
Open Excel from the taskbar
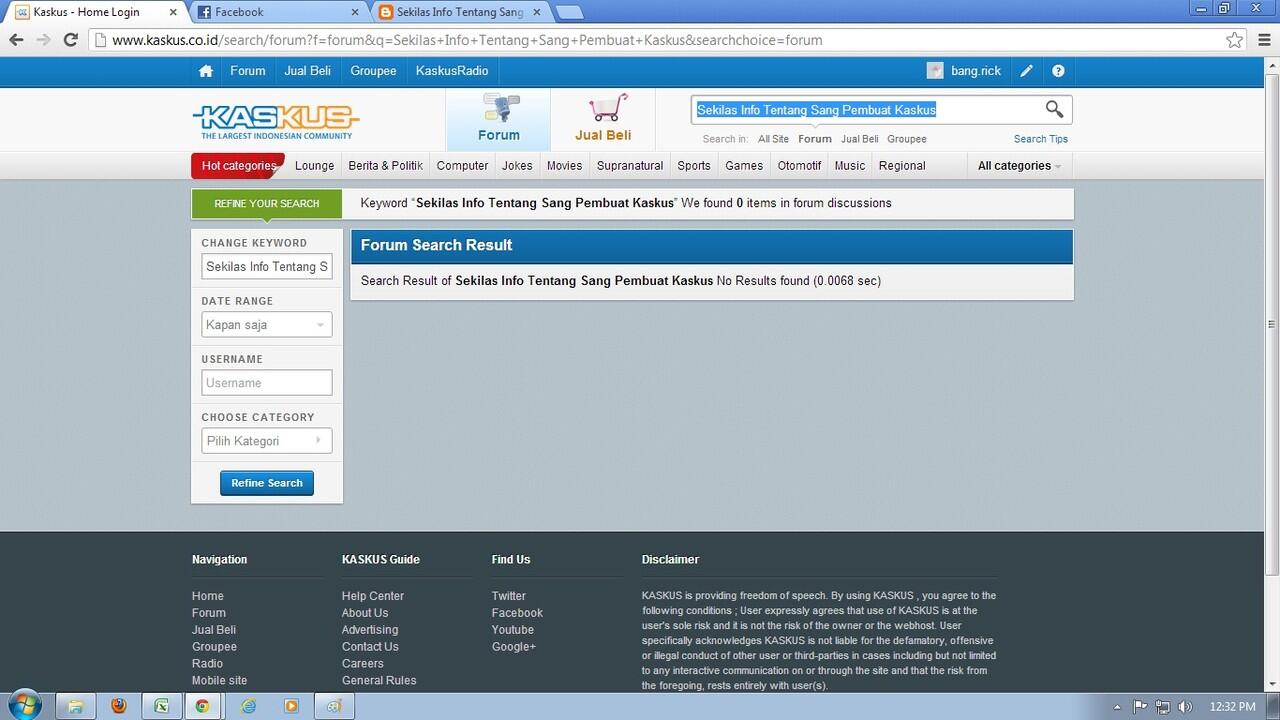coord(161,705)
